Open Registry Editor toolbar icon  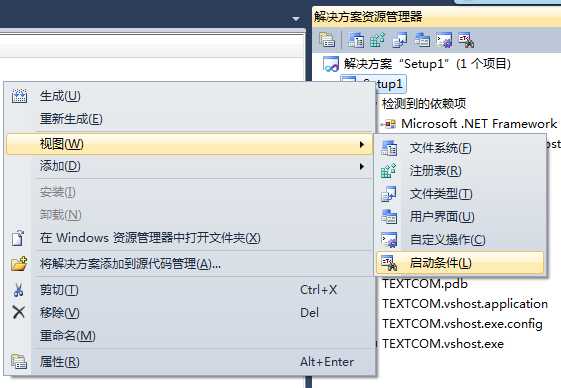click(377, 40)
